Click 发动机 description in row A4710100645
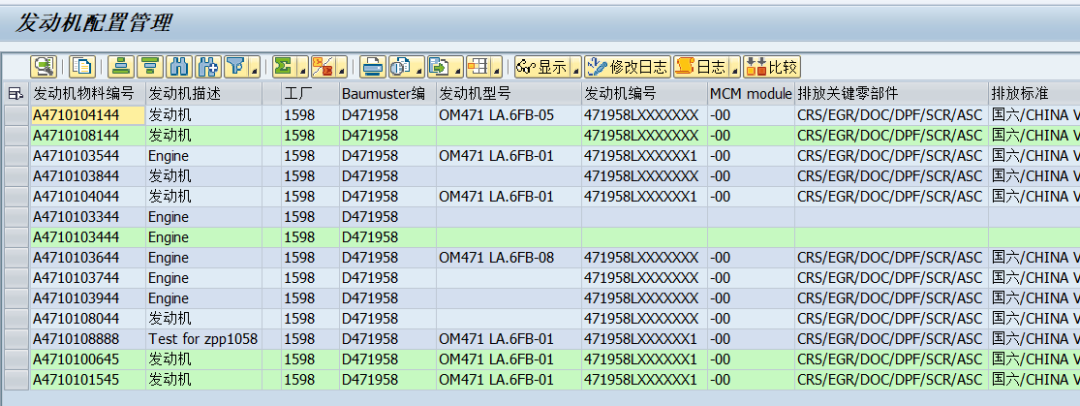 click(x=204, y=359)
